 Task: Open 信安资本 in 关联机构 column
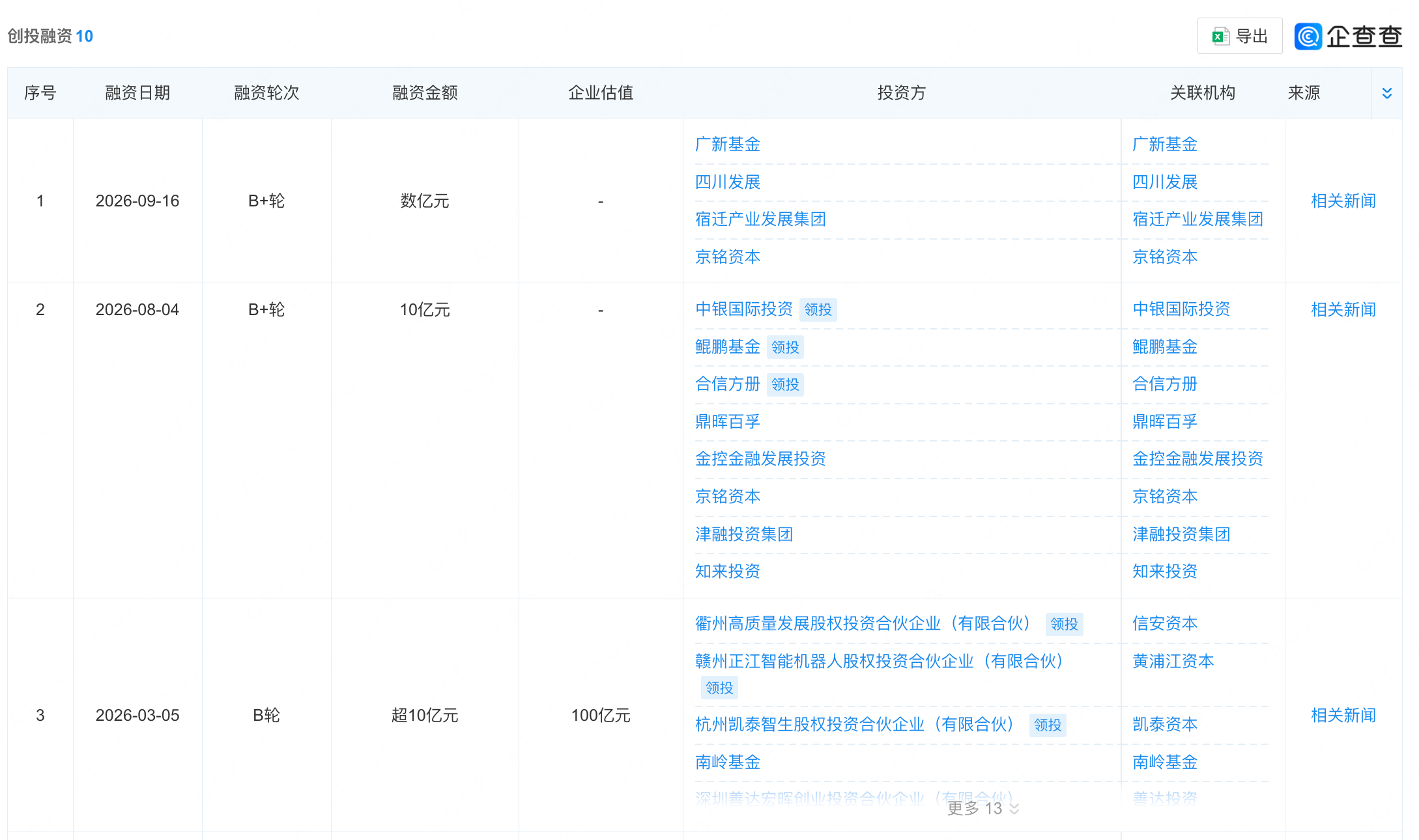(1164, 623)
